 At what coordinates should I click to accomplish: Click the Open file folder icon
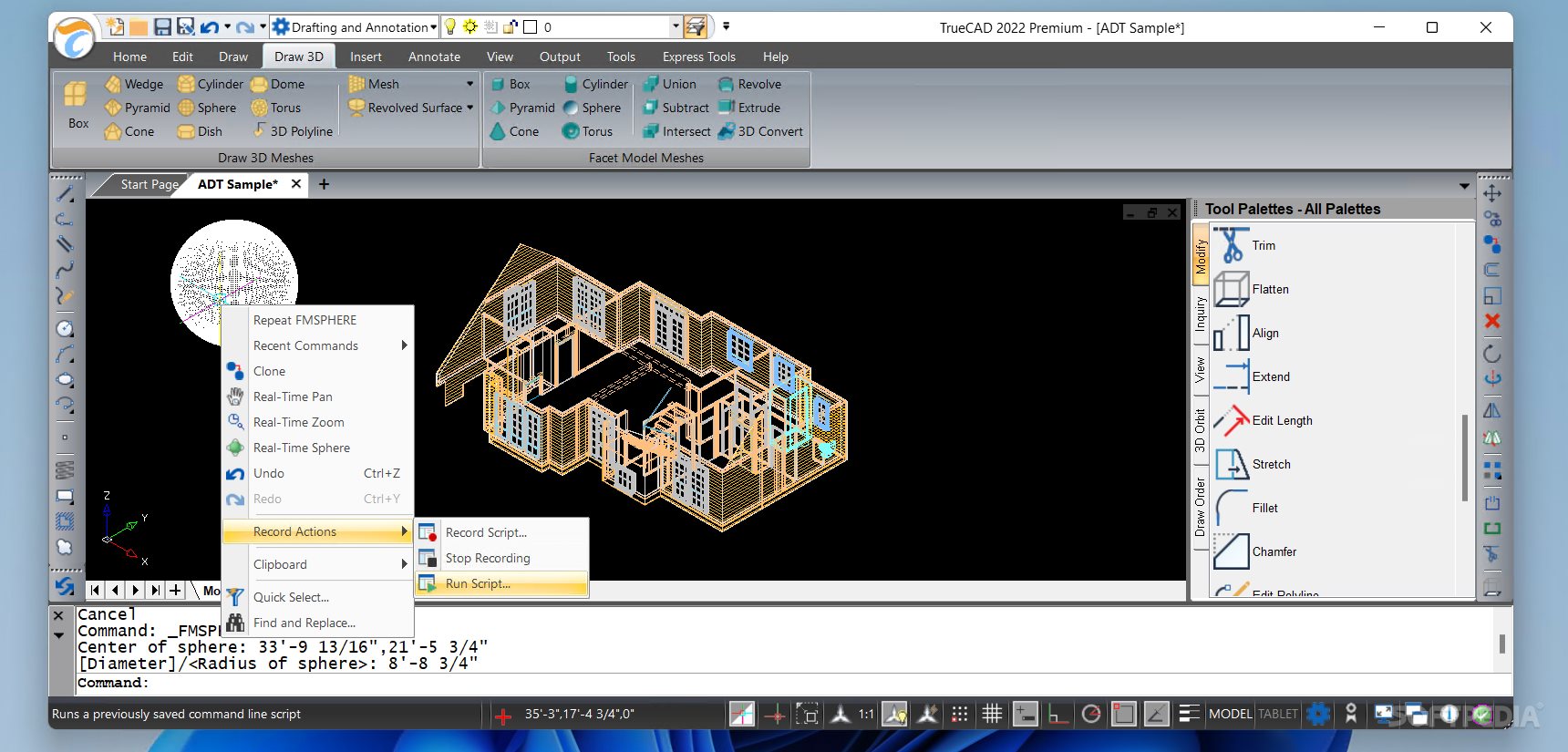[139, 27]
